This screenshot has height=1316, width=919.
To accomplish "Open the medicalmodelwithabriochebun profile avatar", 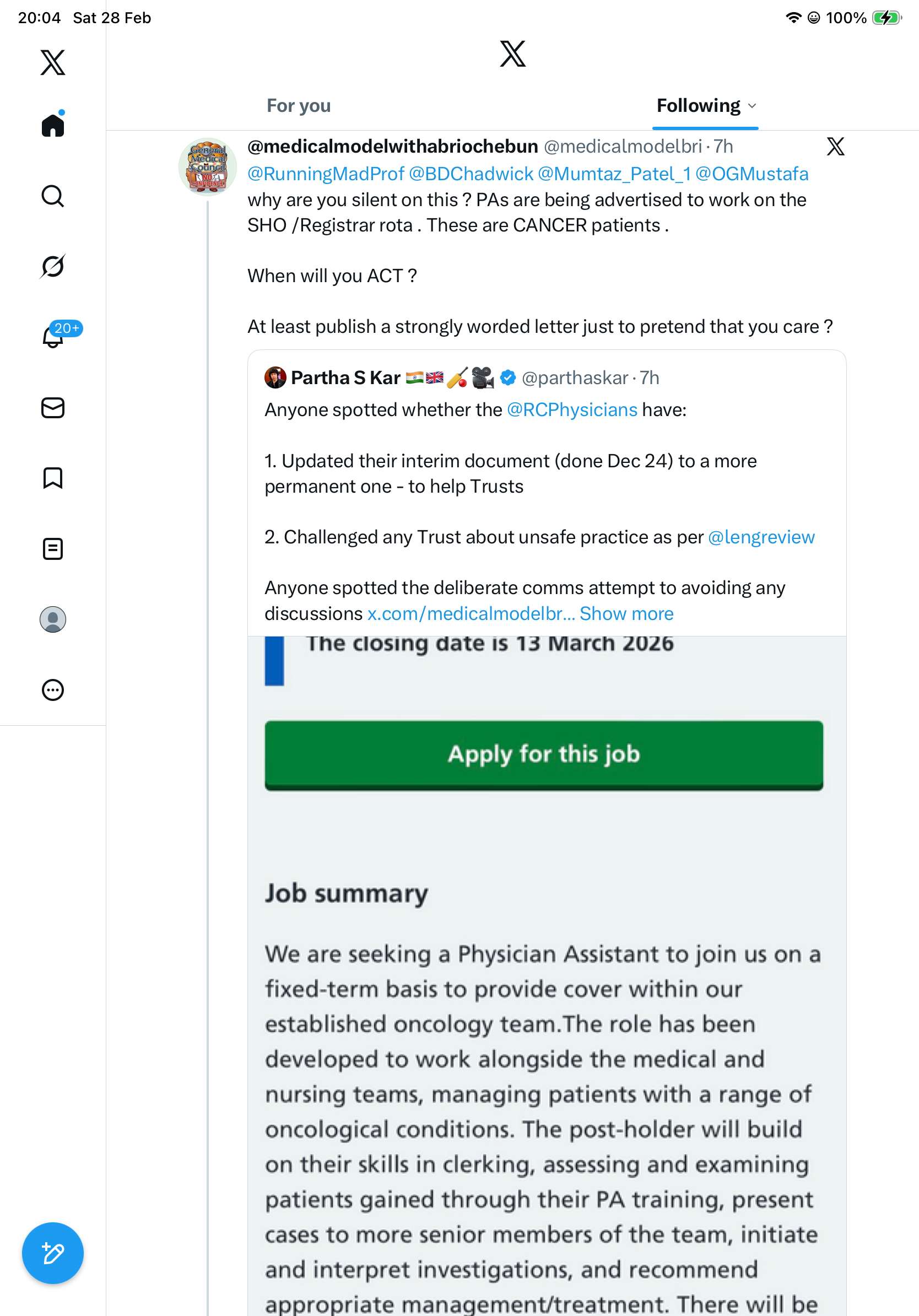I will [207, 167].
